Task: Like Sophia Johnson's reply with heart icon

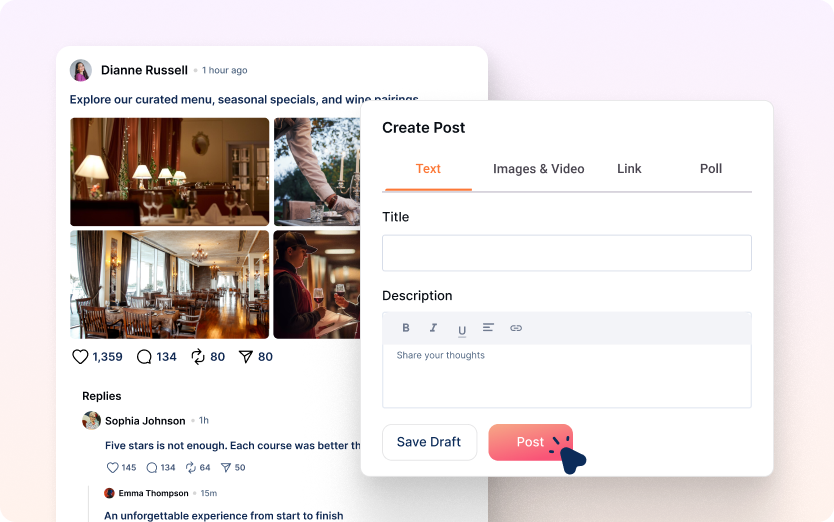Action: [112, 468]
